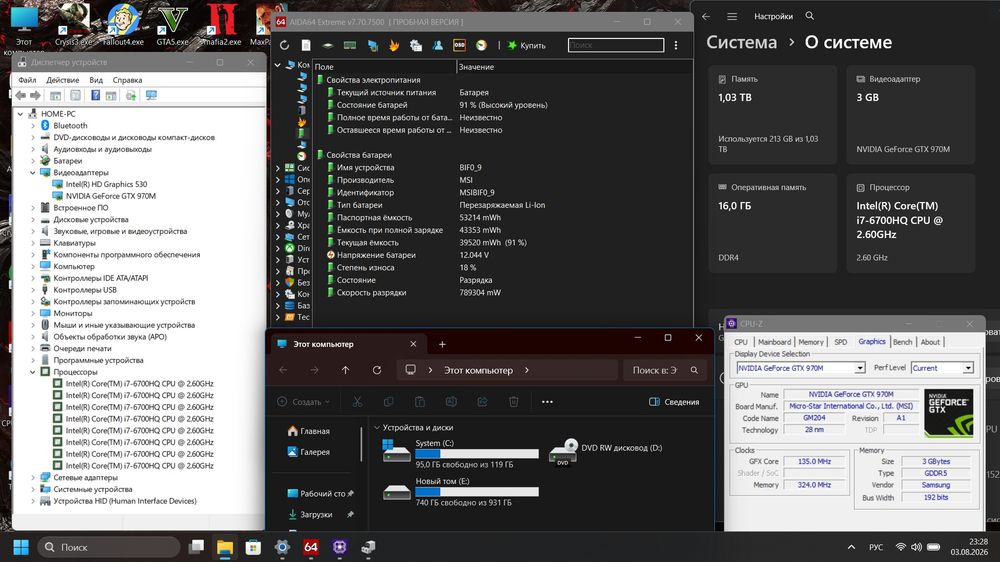Click Explorer Delete trash icon
Image resolution: width=1000 pixels, height=562 pixels.
pyautogui.click(x=513, y=402)
